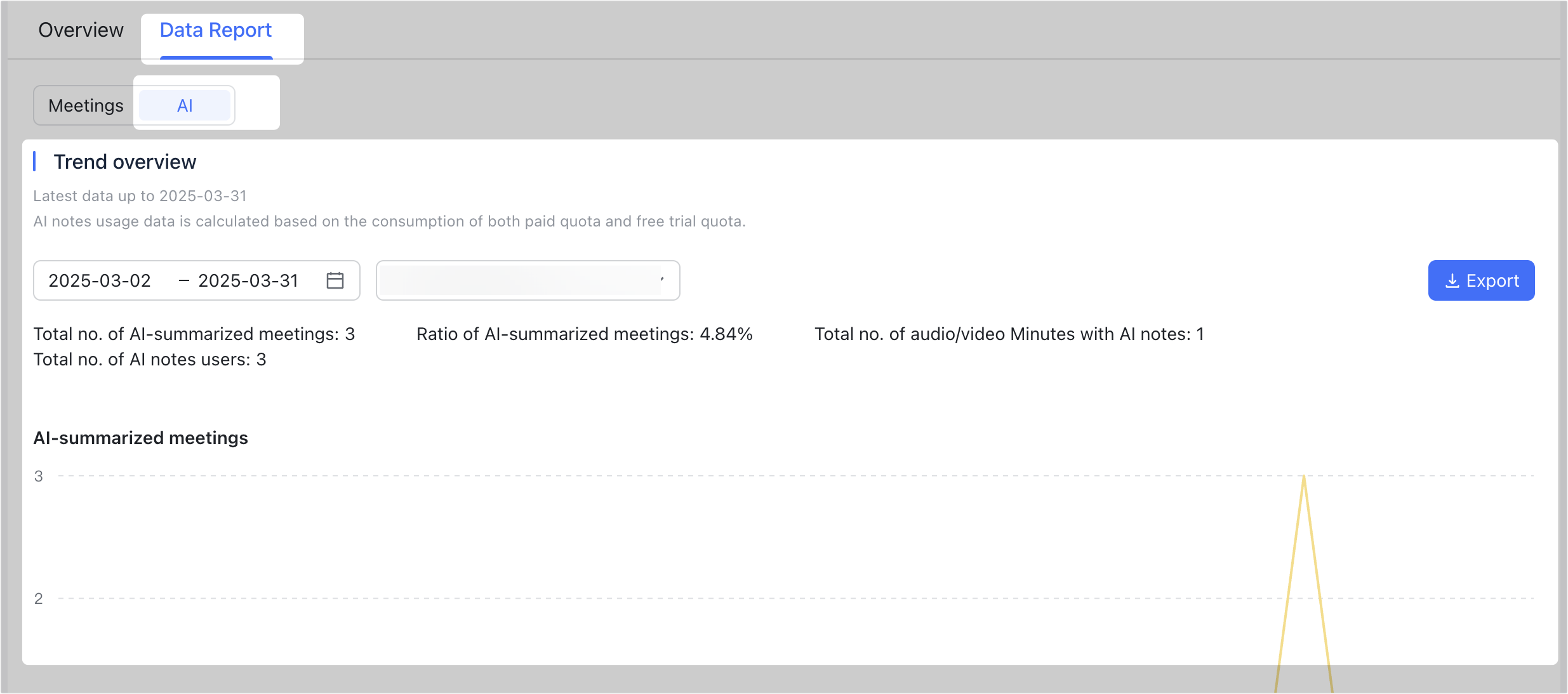Open the calendar icon in date range picker

tap(335, 280)
